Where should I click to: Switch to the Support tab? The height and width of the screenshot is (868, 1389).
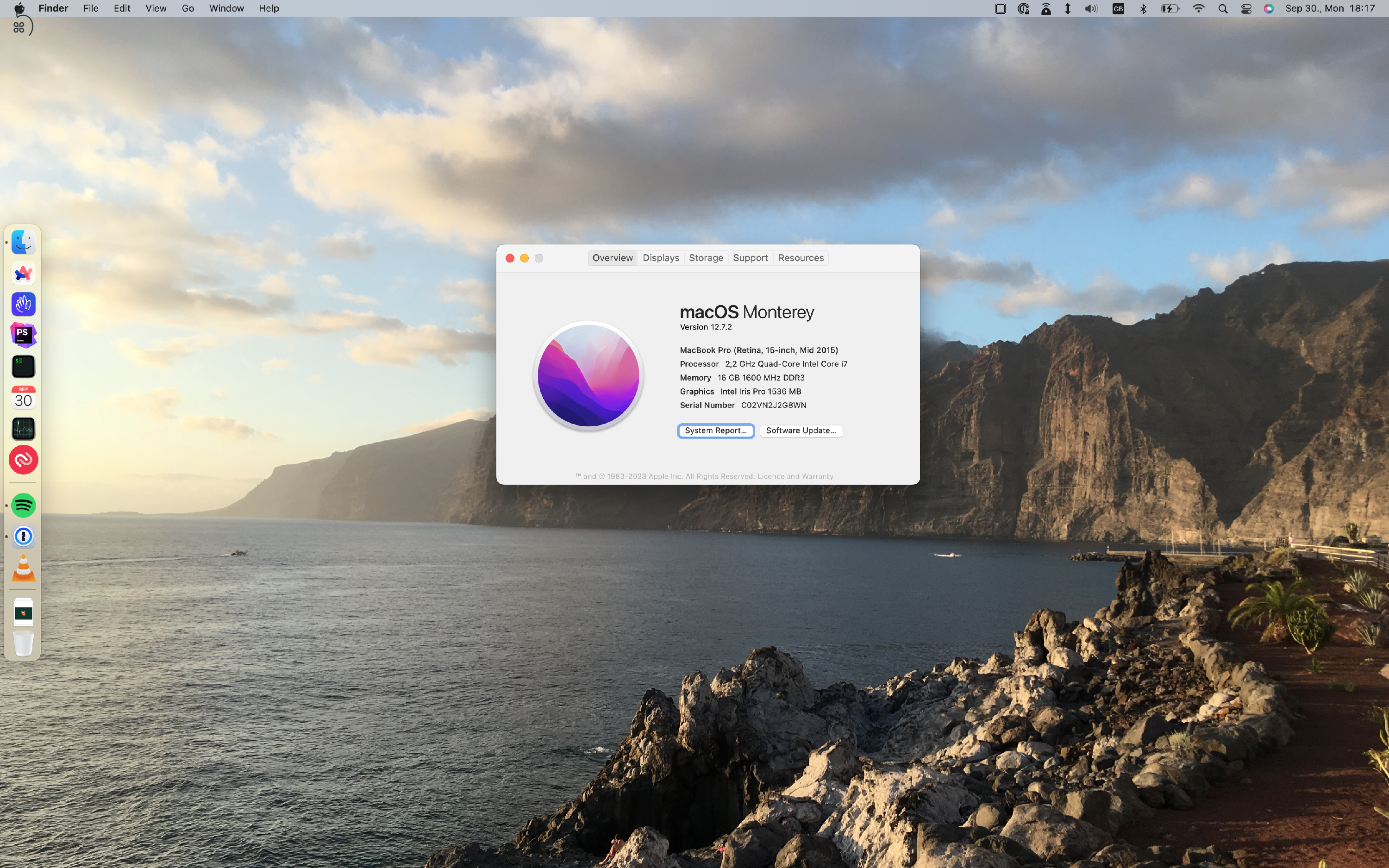click(750, 258)
